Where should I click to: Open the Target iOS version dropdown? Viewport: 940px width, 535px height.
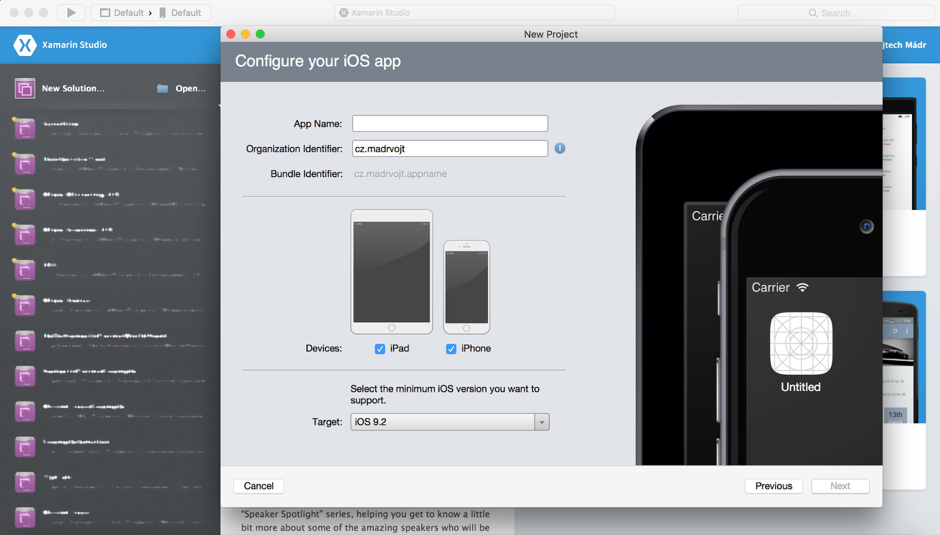tap(450, 422)
